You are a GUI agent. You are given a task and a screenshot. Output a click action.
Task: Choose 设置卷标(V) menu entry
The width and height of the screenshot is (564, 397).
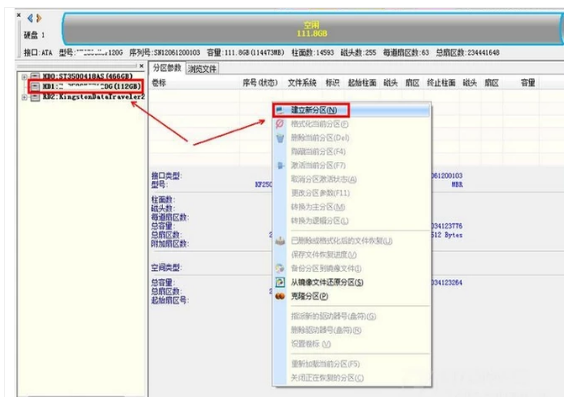pos(311,344)
